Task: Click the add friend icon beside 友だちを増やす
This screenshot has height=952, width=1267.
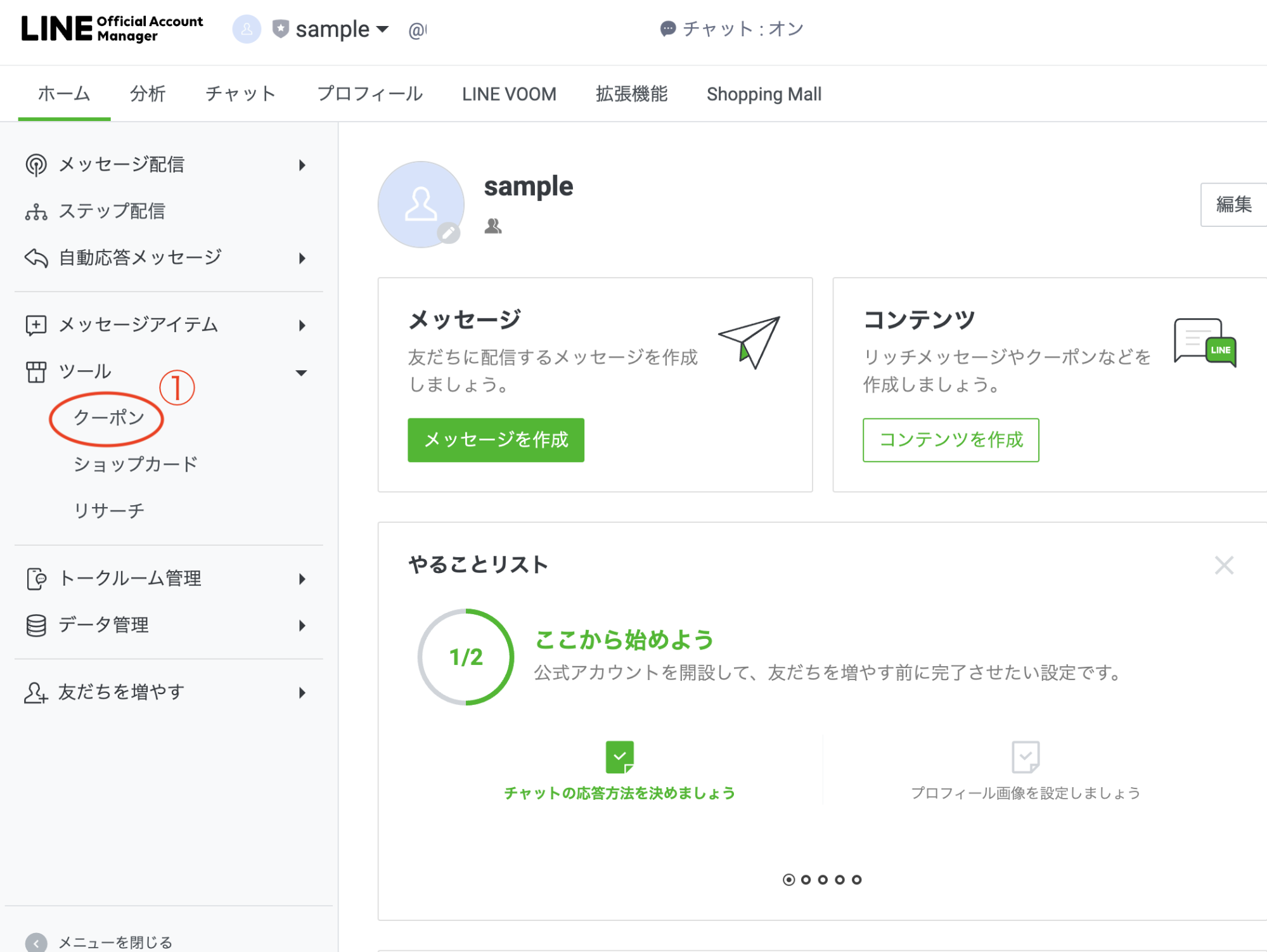Action: coord(36,693)
